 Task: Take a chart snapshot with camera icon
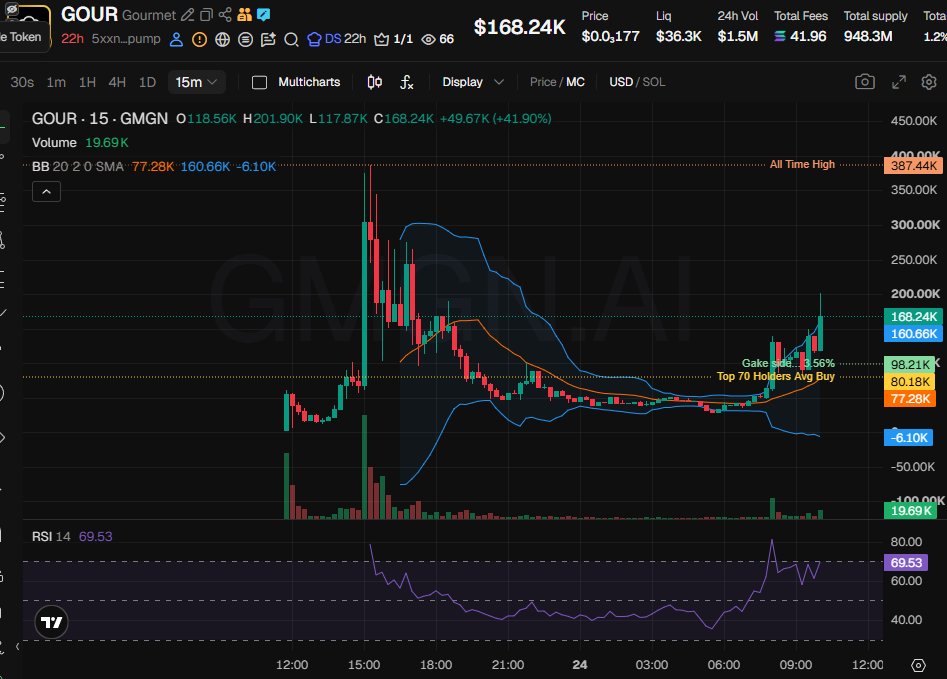point(865,82)
